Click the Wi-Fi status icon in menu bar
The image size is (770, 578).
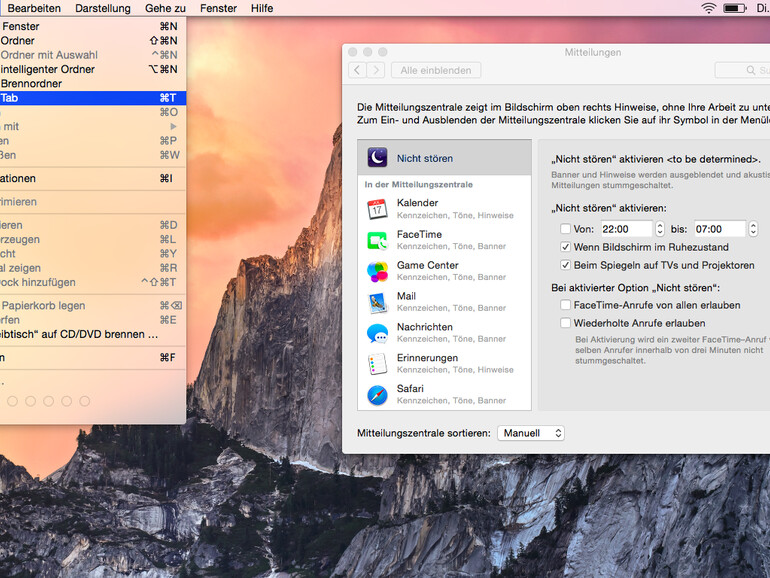pyautogui.click(x=708, y=8)
